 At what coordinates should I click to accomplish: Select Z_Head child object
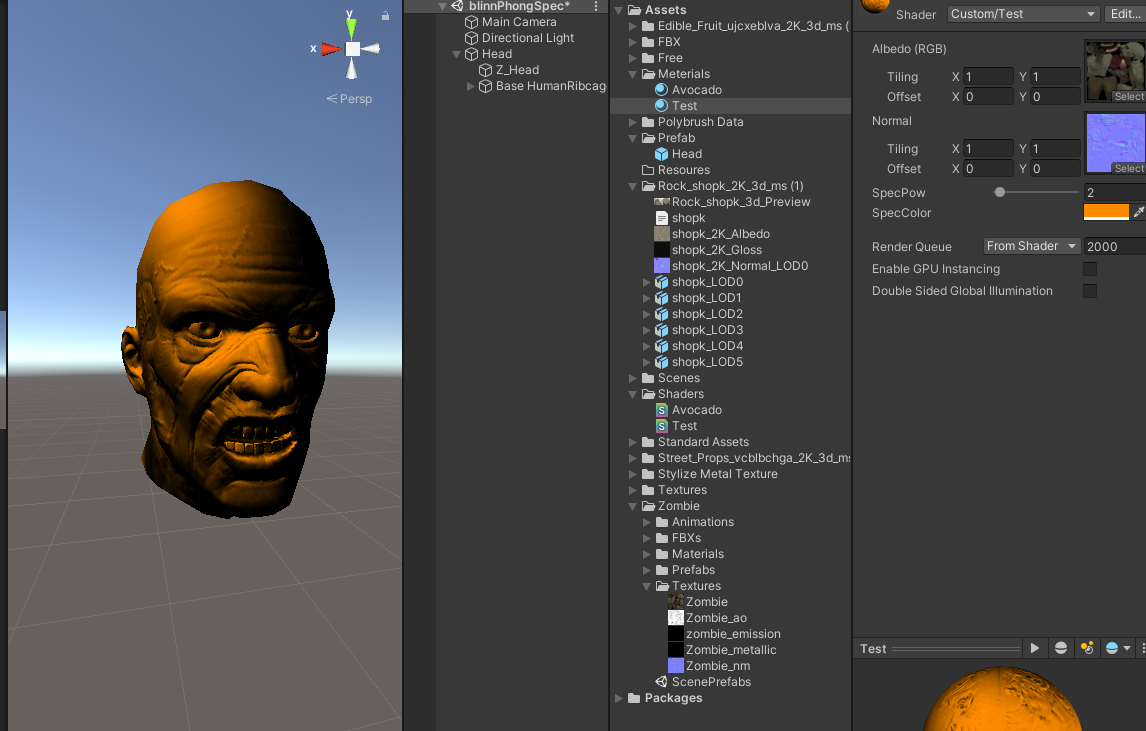[x=517, y=70]
